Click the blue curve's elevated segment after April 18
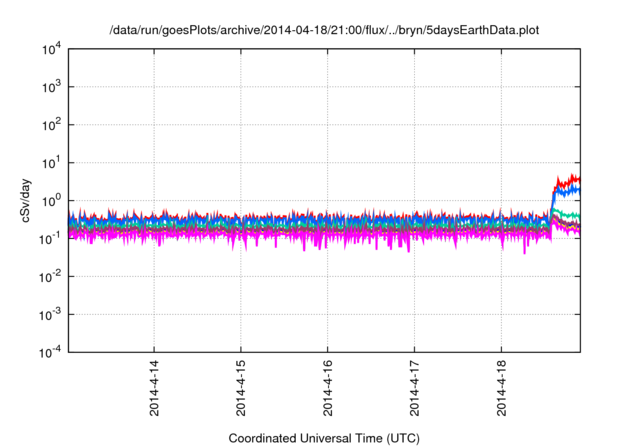Screen dimensions: 640x448 (x=567, y=191)
